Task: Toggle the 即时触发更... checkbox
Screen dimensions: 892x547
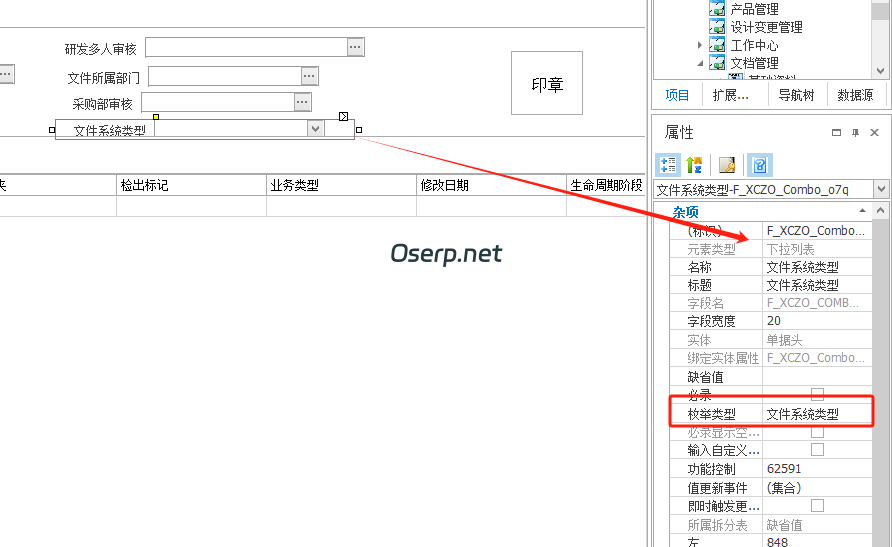Action: coord(817,505)
